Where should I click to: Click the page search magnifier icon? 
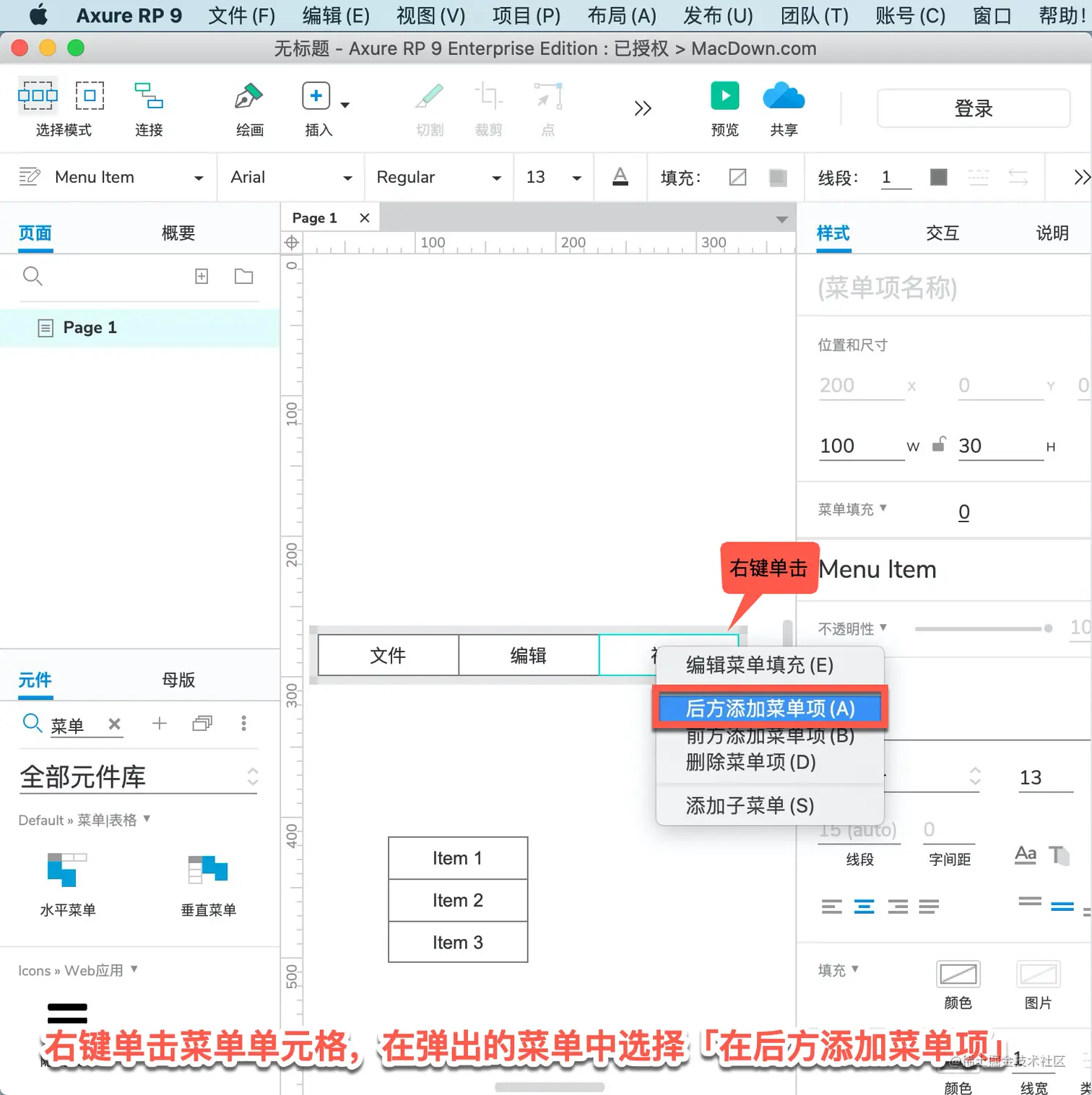pyautogui.click(x=32, y=276)
